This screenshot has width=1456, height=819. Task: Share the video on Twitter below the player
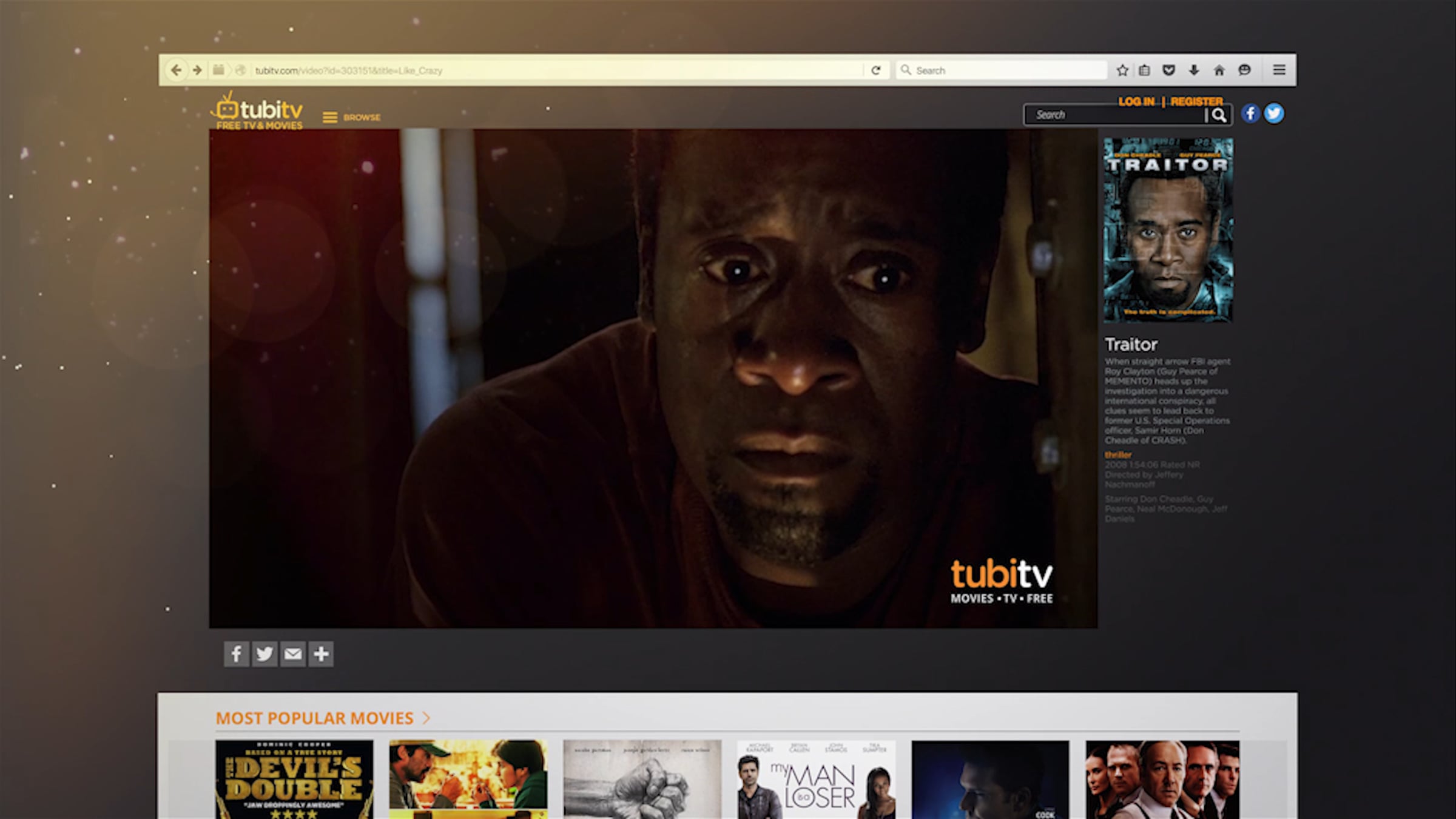(x=265, y=654)
